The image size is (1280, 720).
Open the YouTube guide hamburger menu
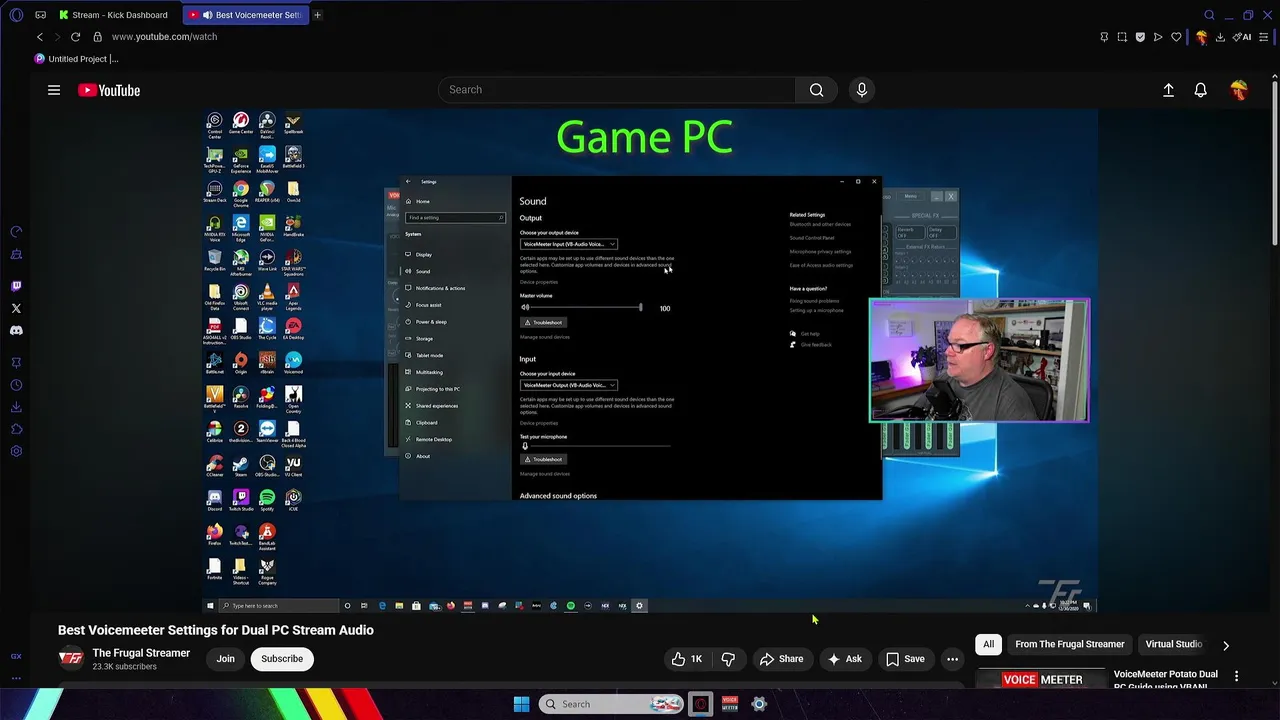click(x=54, y=90)
